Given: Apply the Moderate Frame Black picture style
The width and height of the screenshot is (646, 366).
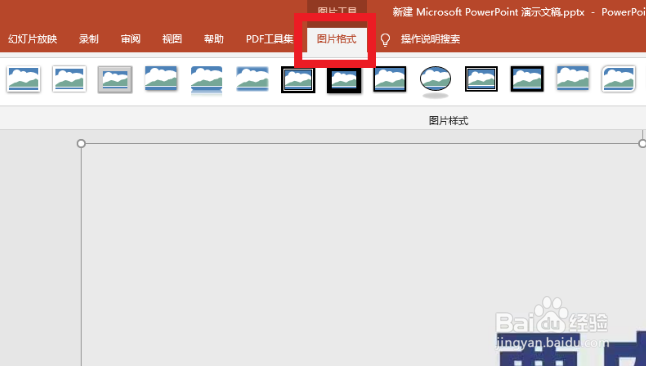Looking at the screenshot, I should tap(527, 79).
